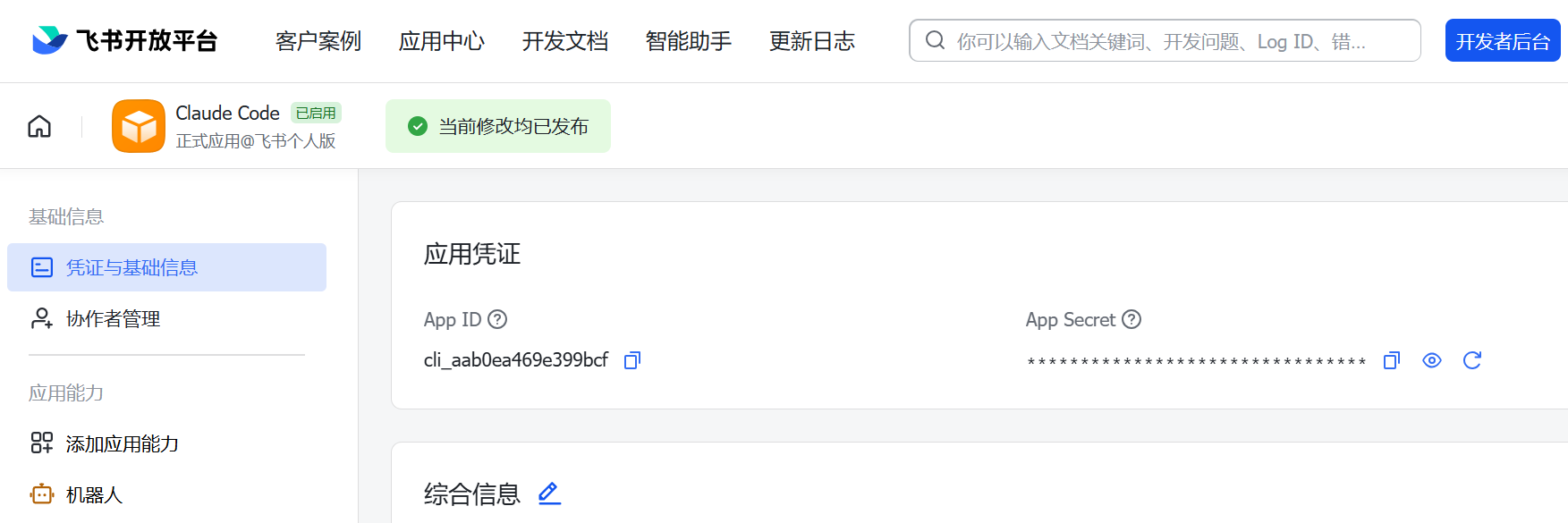The image size is (1568, 523).
Task: Select 添加应用能力 in the sidebar
Action: coord(166,443)
